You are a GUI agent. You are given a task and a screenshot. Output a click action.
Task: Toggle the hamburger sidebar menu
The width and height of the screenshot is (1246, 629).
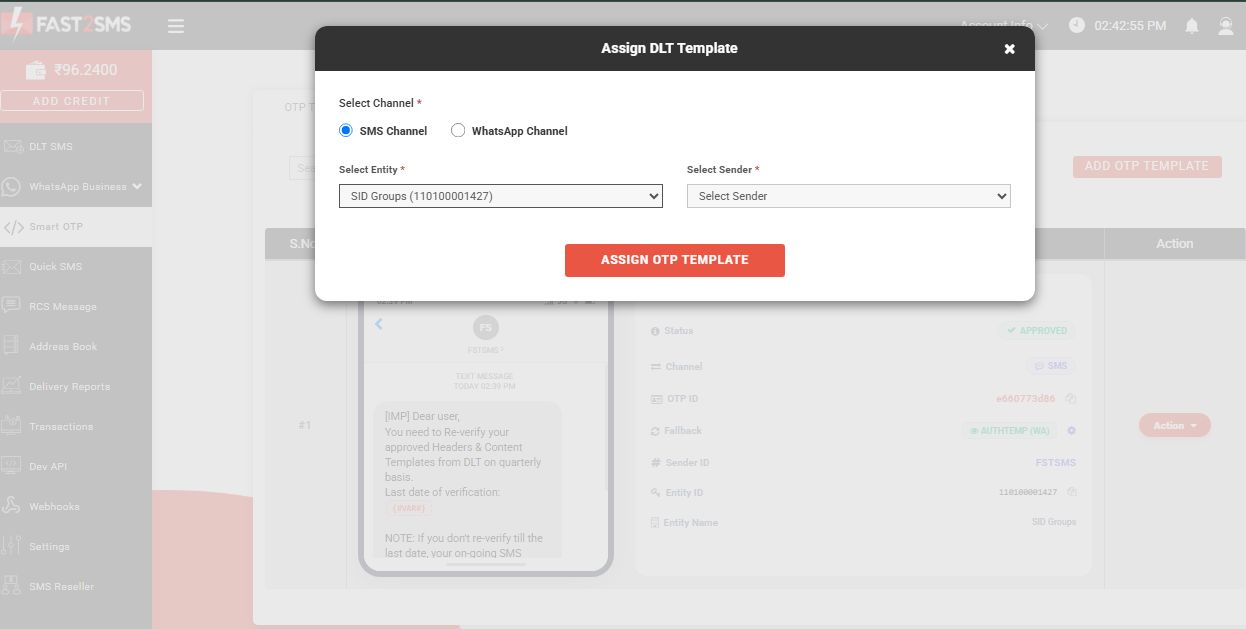(x=176, y=26)
